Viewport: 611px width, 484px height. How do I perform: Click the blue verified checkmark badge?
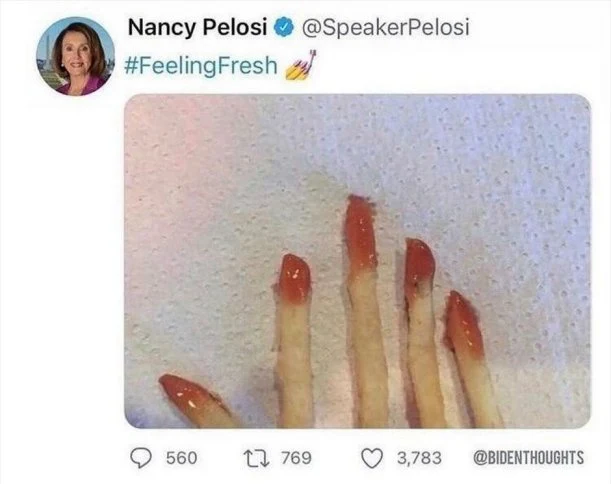tap(284, 27)
